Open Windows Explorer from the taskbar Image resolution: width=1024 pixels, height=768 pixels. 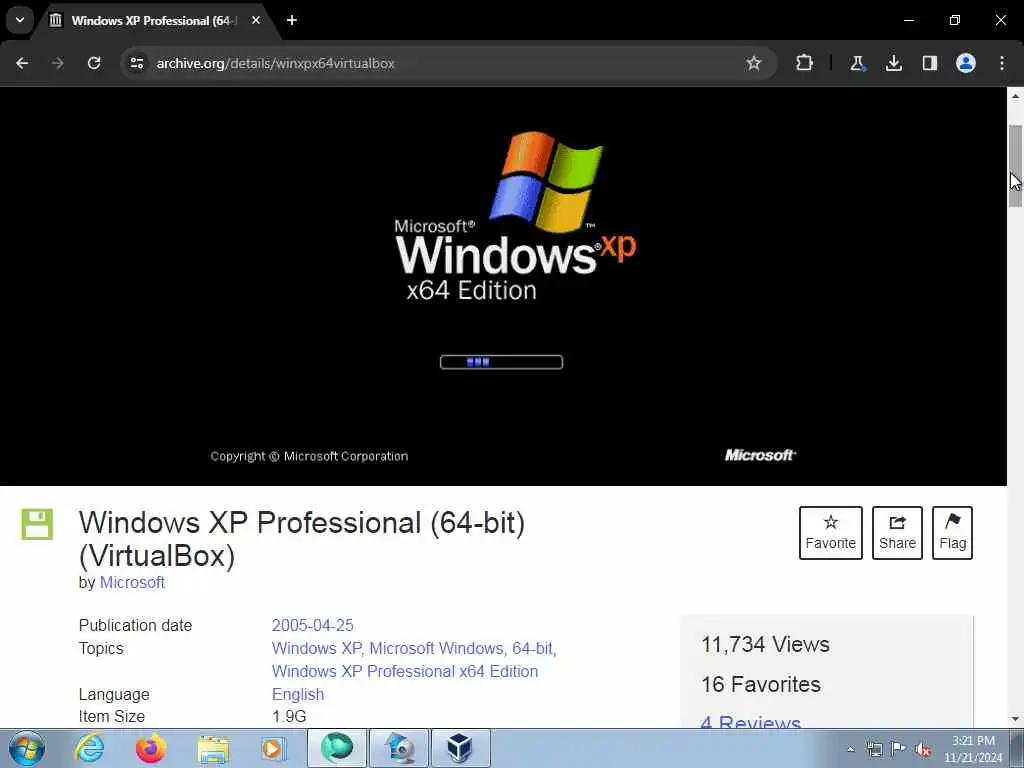pyautogui.click(x=213, y=748)
